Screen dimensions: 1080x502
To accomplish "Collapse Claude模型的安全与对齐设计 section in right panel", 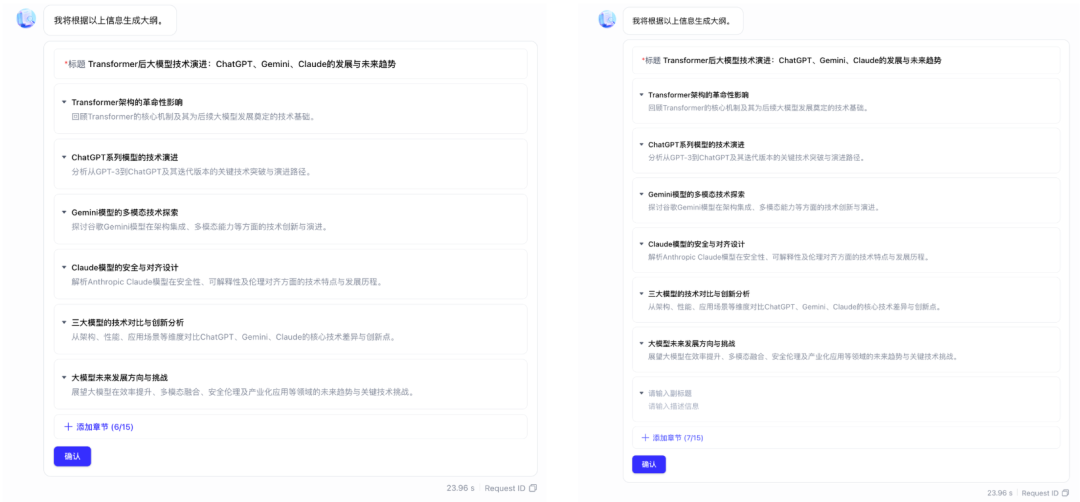I will (x=641, y=244).
